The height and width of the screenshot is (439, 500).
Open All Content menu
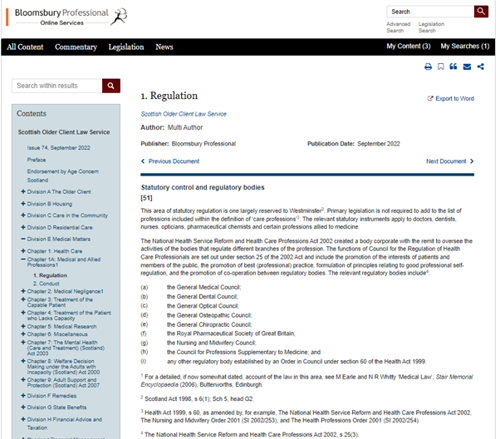(x=25, y=47)
